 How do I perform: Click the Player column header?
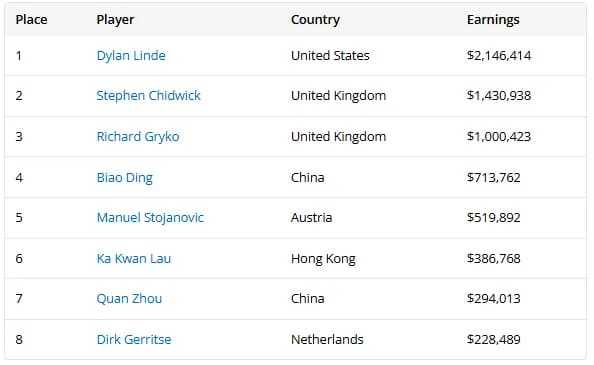[115, 20]
